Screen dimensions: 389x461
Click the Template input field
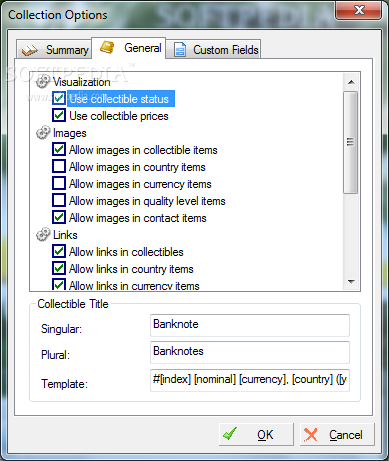250,380
